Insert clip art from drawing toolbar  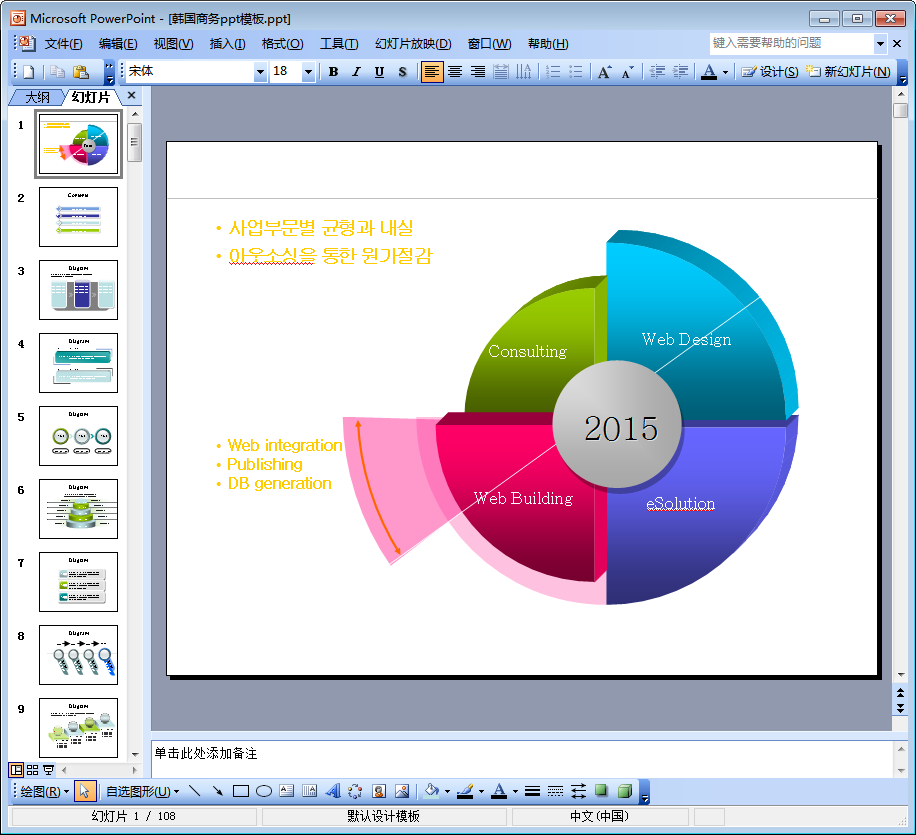(379, 791)
